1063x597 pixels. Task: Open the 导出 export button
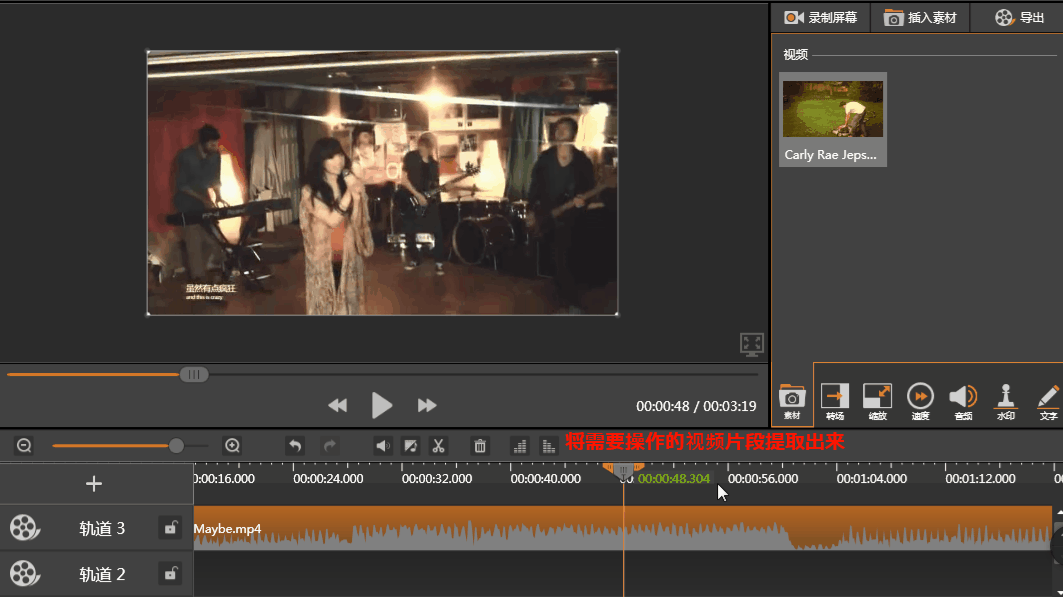1019,18
